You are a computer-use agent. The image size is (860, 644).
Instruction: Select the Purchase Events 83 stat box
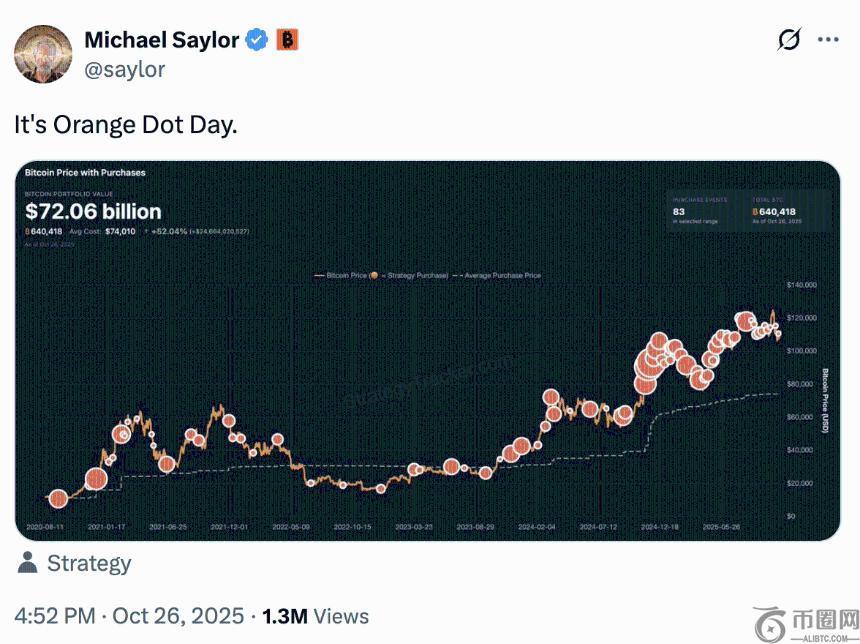click(702, 211)
